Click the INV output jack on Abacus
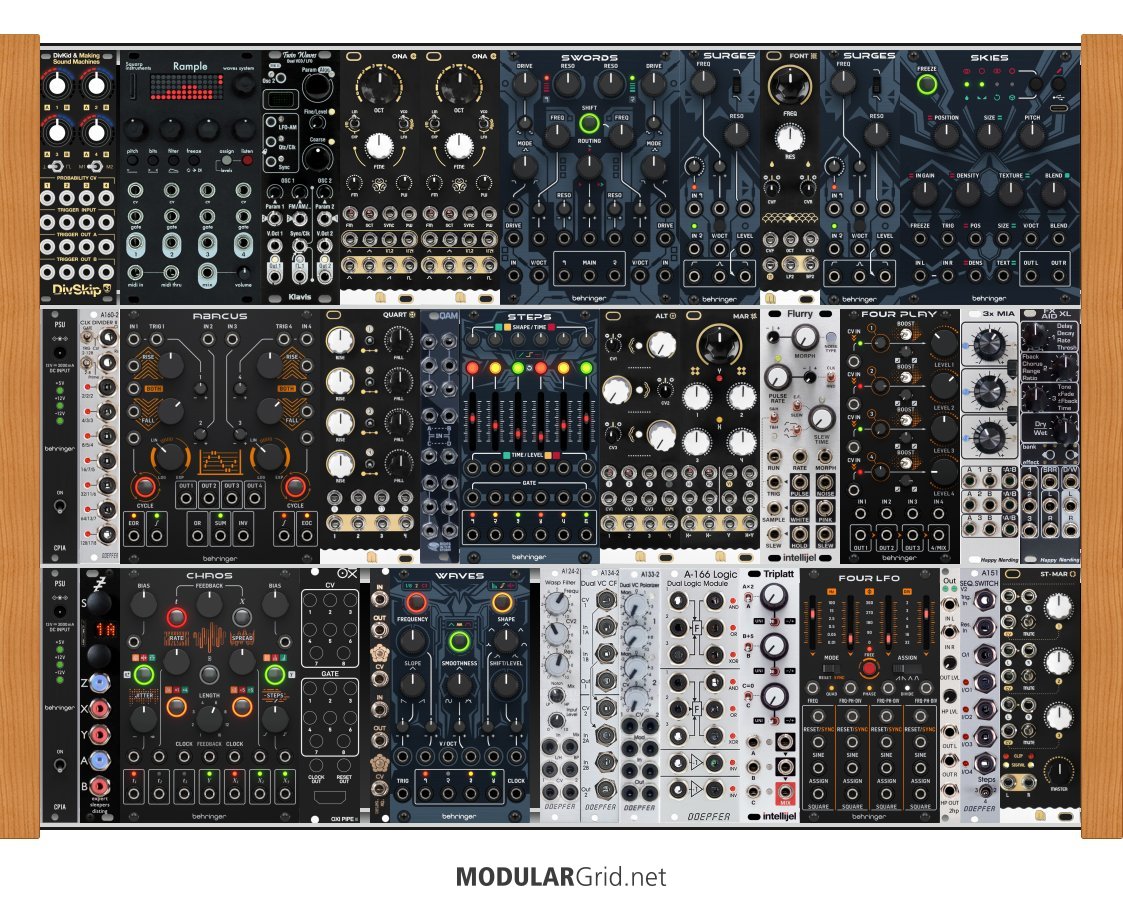Viewport: 1123px width, 898px height. click(243, 536)
